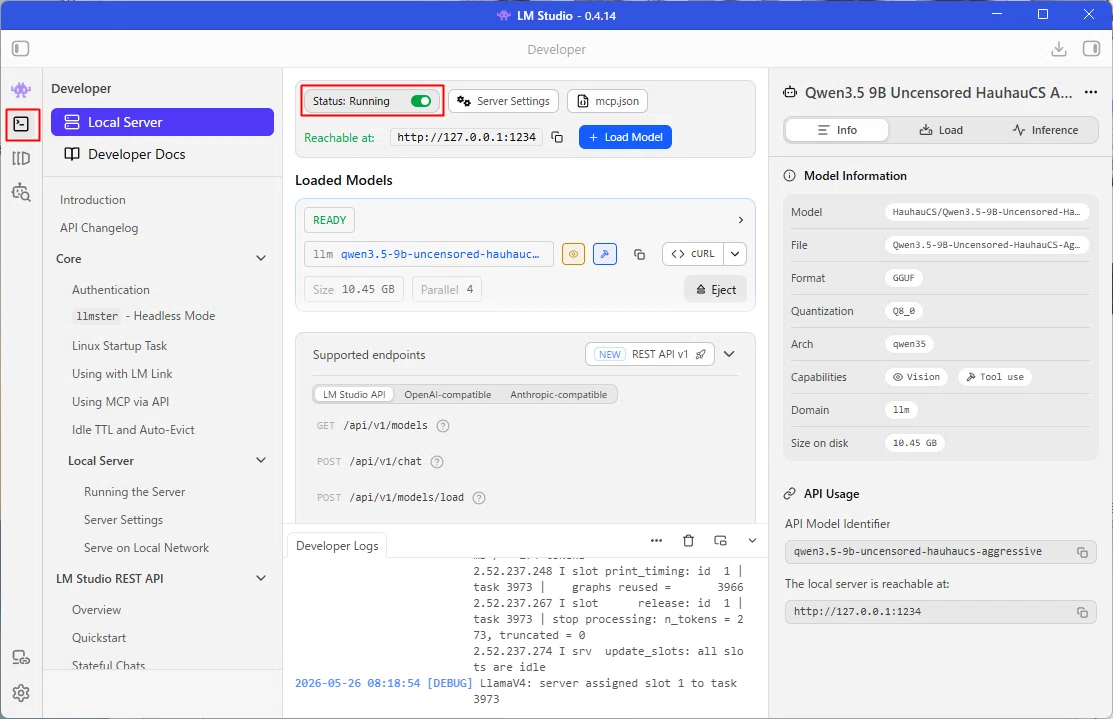This screenshot has height=719, width=1113.
Task: Open the Developer Logs tab
Action: (x=337, y=546)
